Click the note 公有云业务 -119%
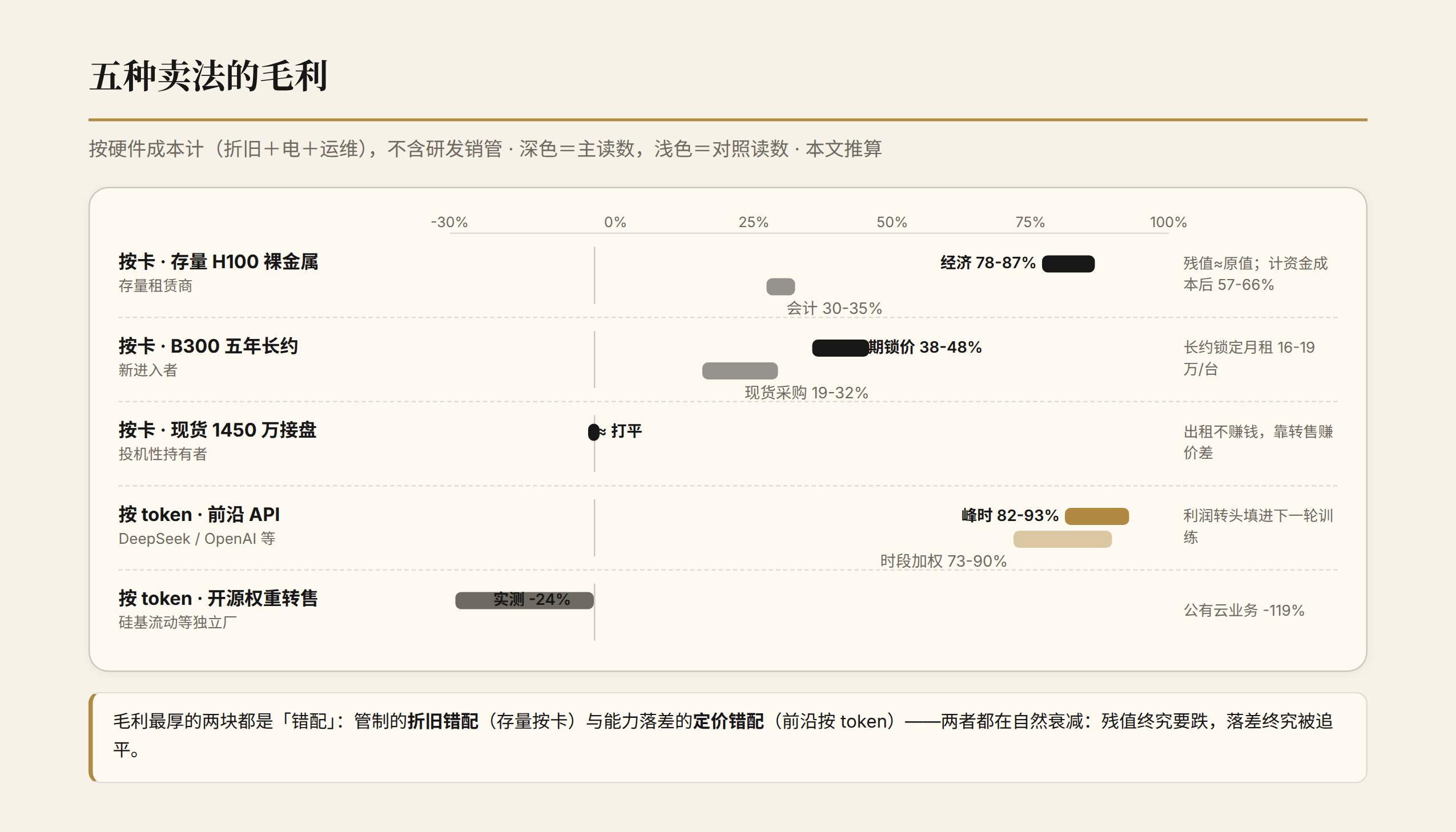 click(x=1244, y=610)
